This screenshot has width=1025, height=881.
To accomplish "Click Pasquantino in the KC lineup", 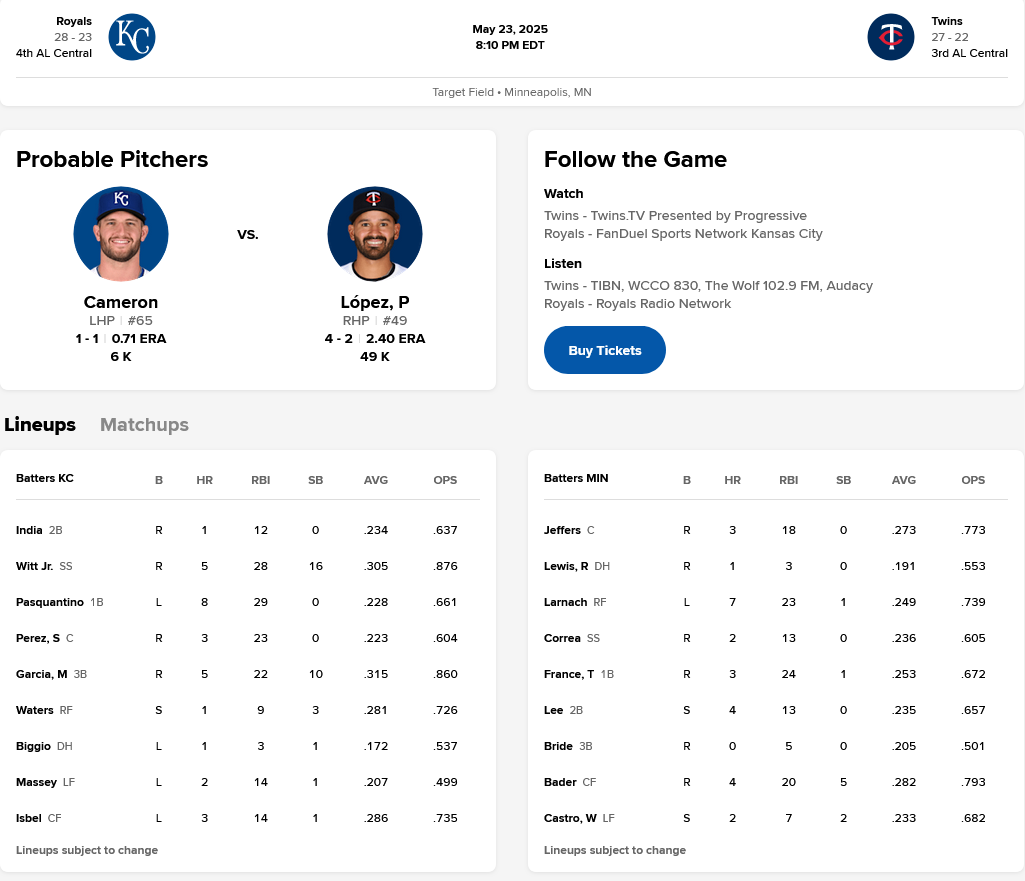I will (x=50, y=602).
